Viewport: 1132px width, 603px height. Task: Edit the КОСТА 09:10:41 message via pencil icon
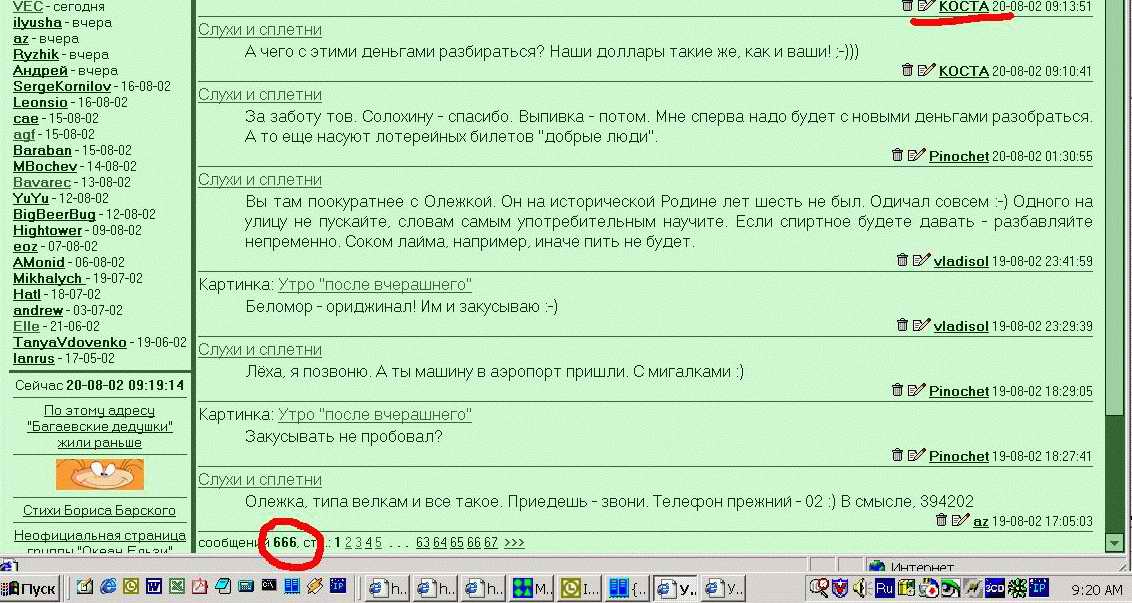[926, 70]
